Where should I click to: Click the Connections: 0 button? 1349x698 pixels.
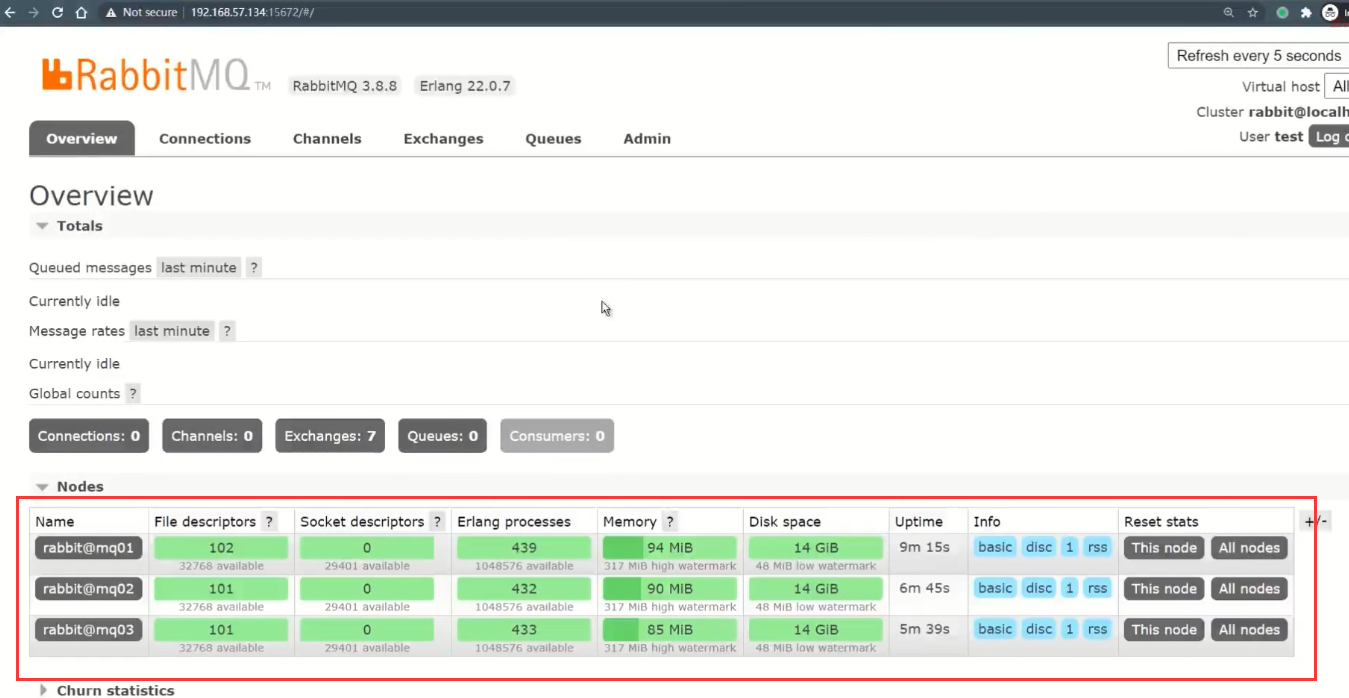point(89,436)
